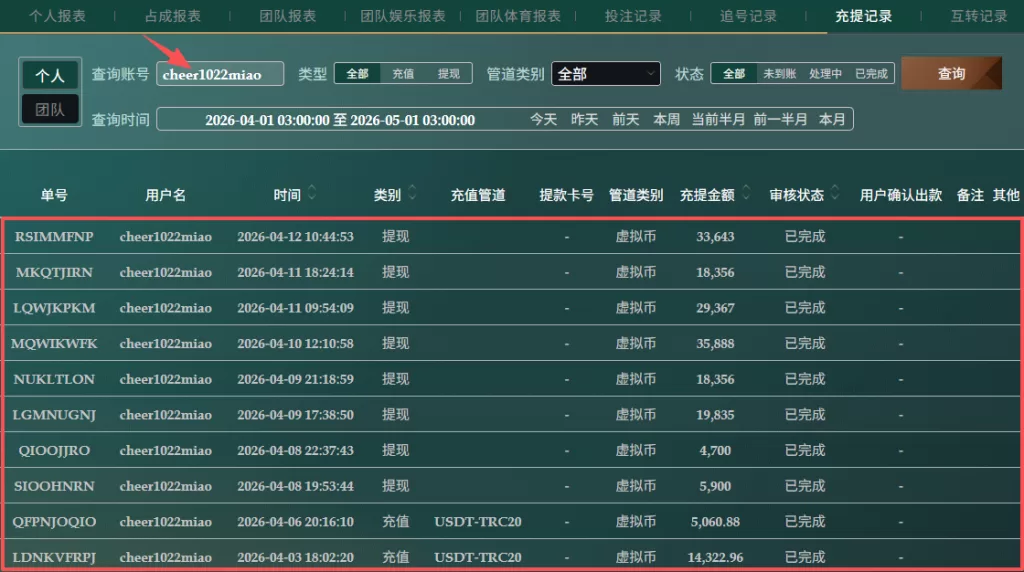Filter type by 充值
1024x572 pixels.
pos(403,74)
